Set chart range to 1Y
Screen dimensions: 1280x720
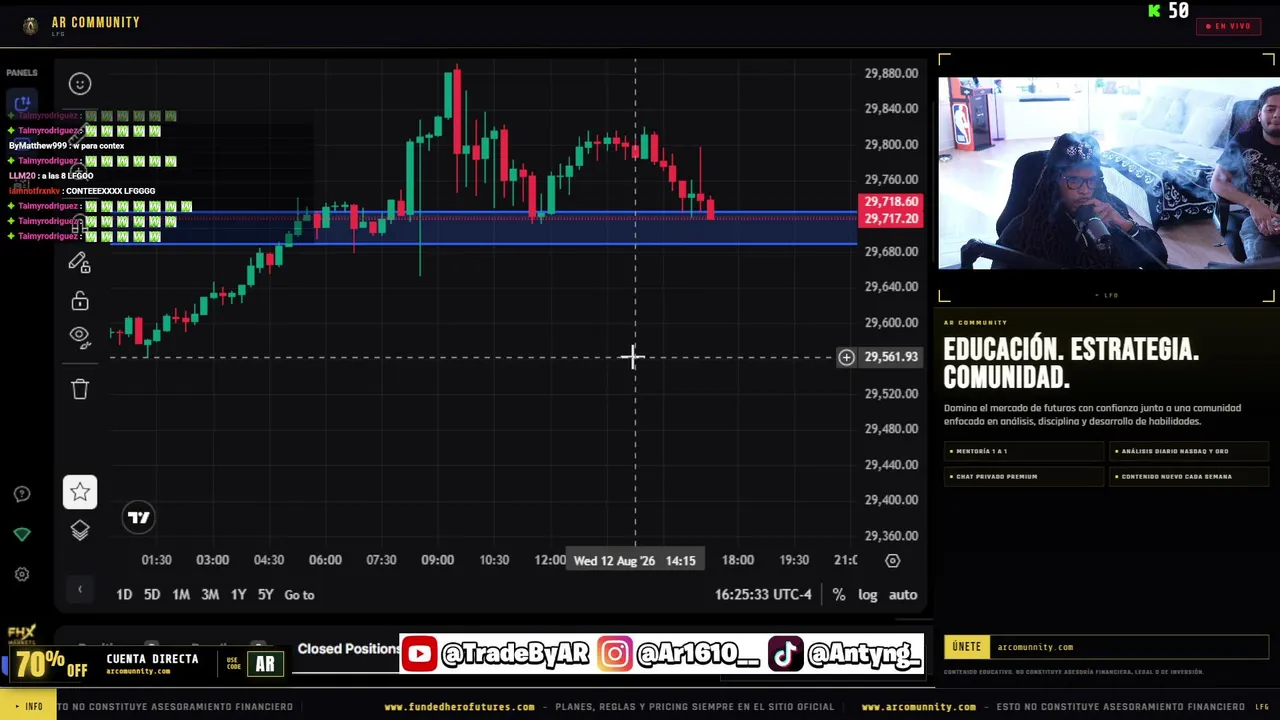point(238,594)
